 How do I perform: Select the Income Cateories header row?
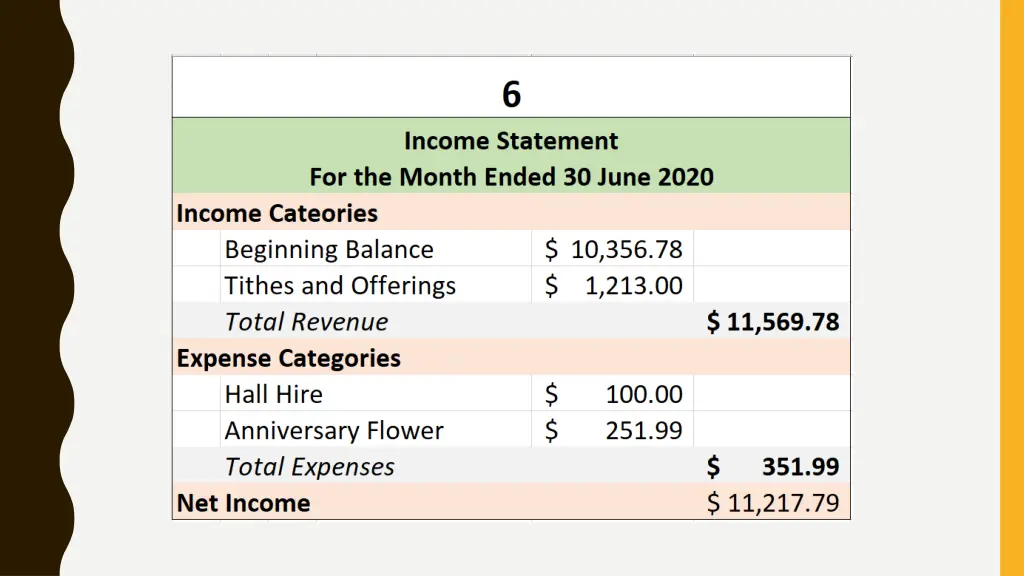511,212
